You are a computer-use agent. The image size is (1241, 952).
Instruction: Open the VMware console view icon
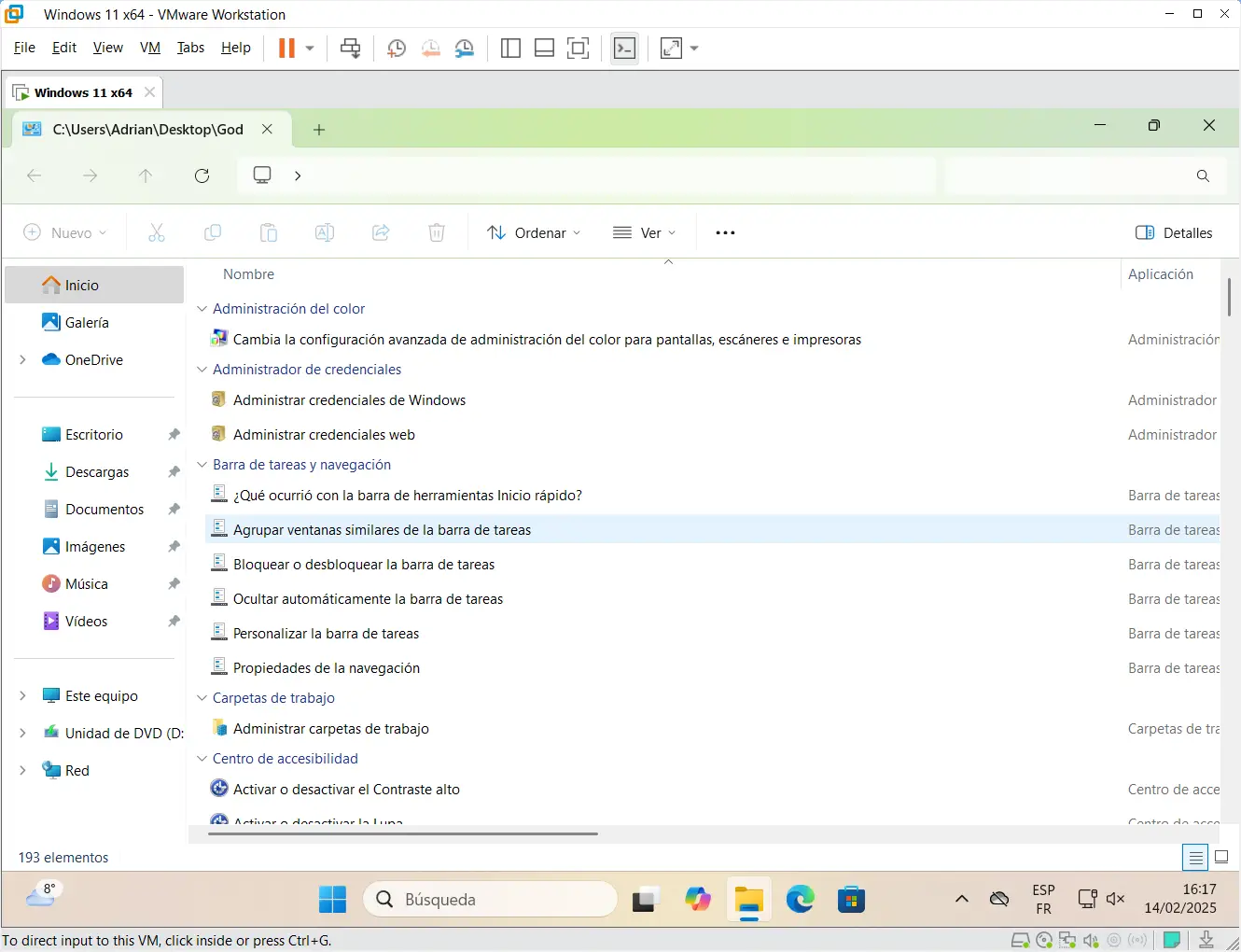point(625,48)
